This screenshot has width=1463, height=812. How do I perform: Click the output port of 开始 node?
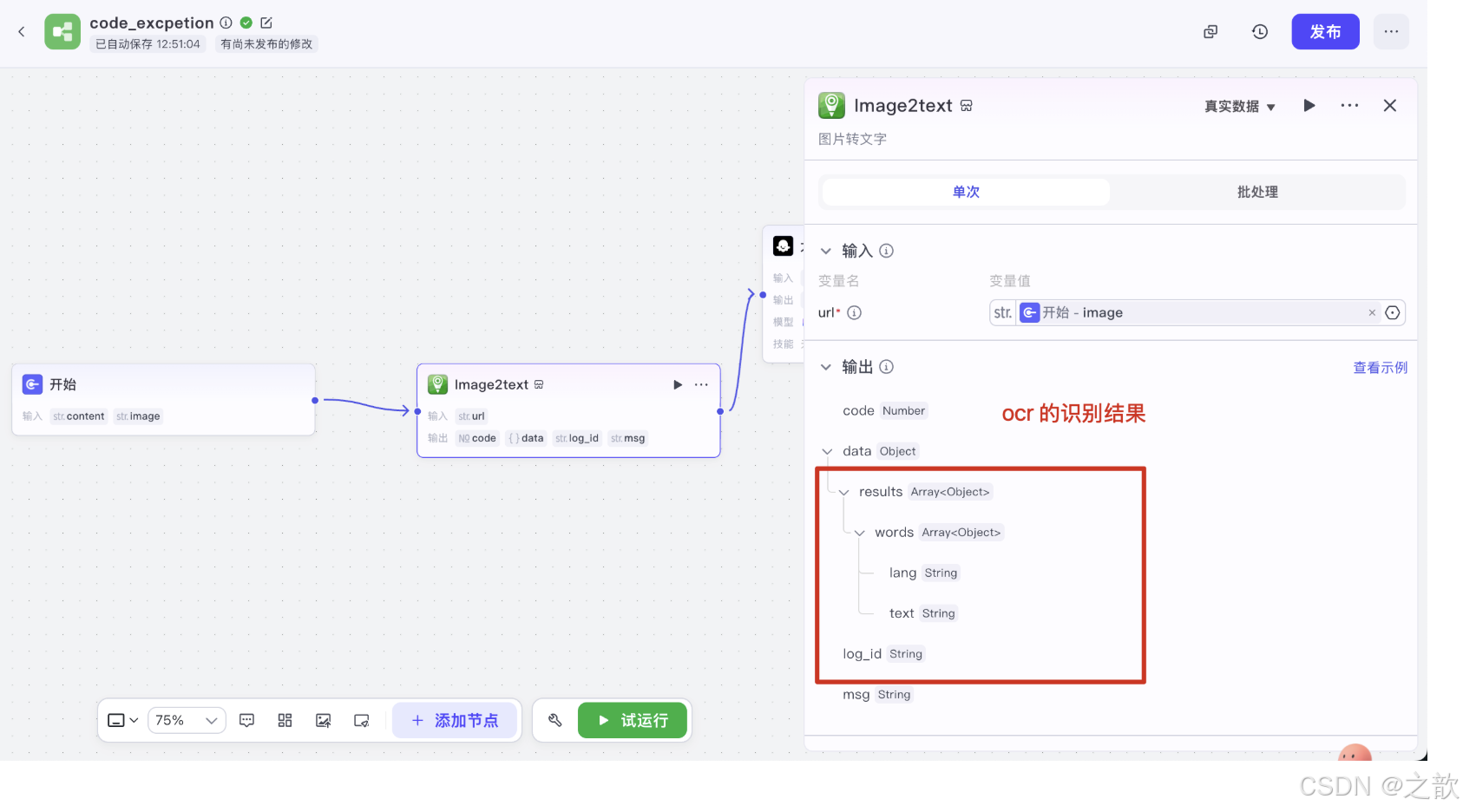tap(315, 401)
